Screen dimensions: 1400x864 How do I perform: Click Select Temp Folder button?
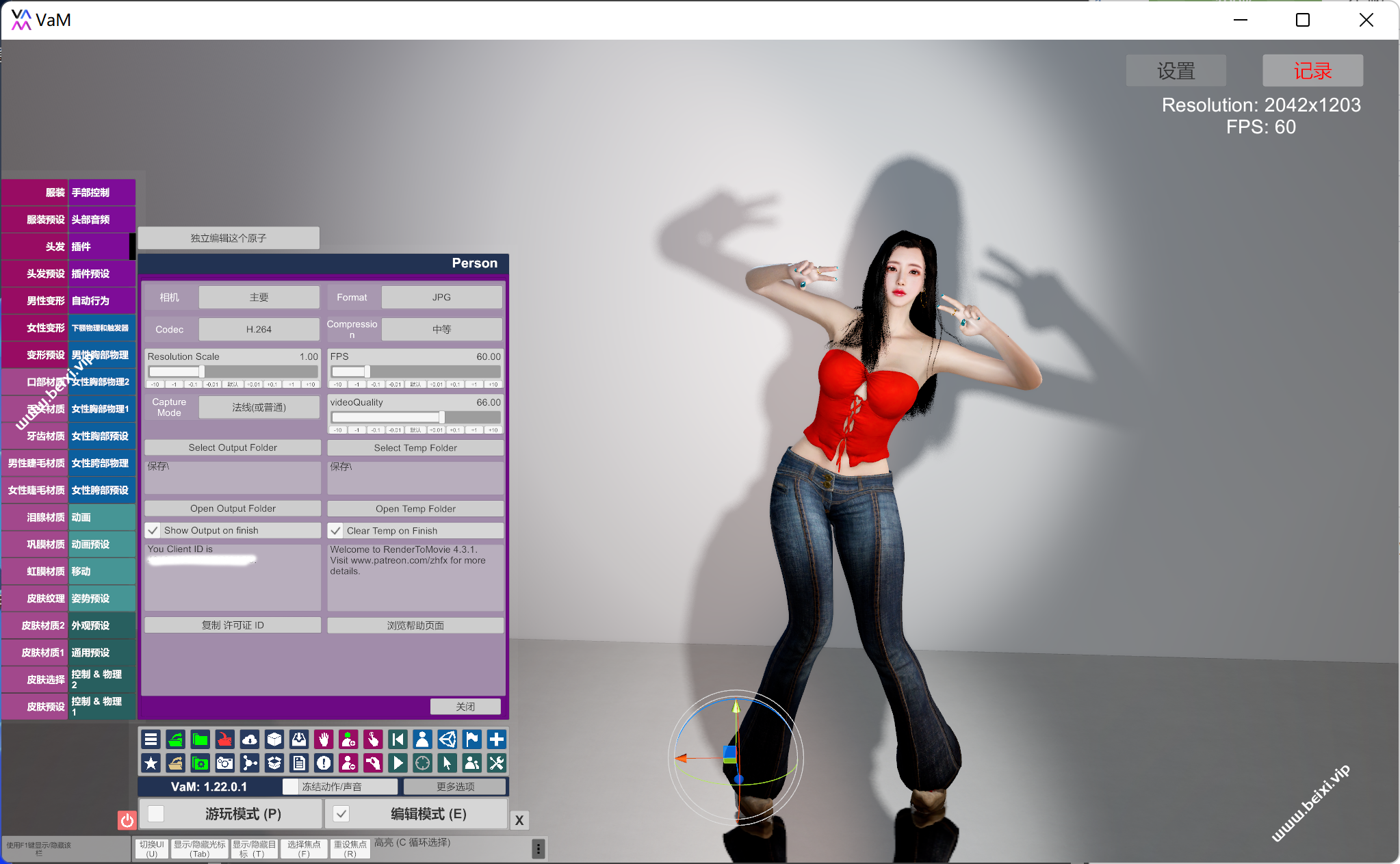[x=415, y=448]
